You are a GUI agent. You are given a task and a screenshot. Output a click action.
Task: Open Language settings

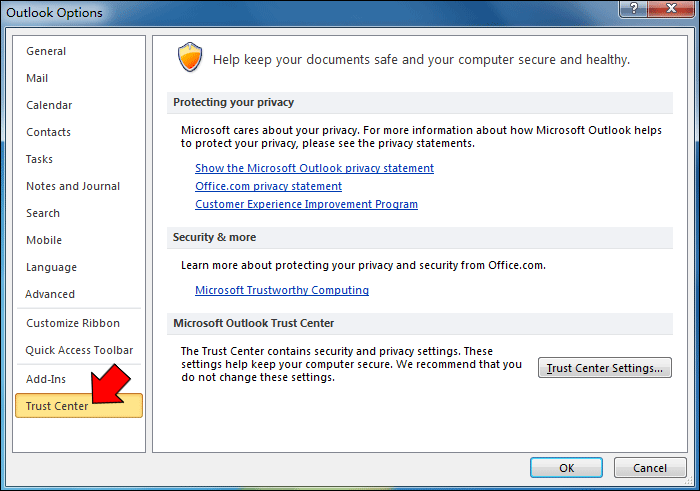click(50, 267)
